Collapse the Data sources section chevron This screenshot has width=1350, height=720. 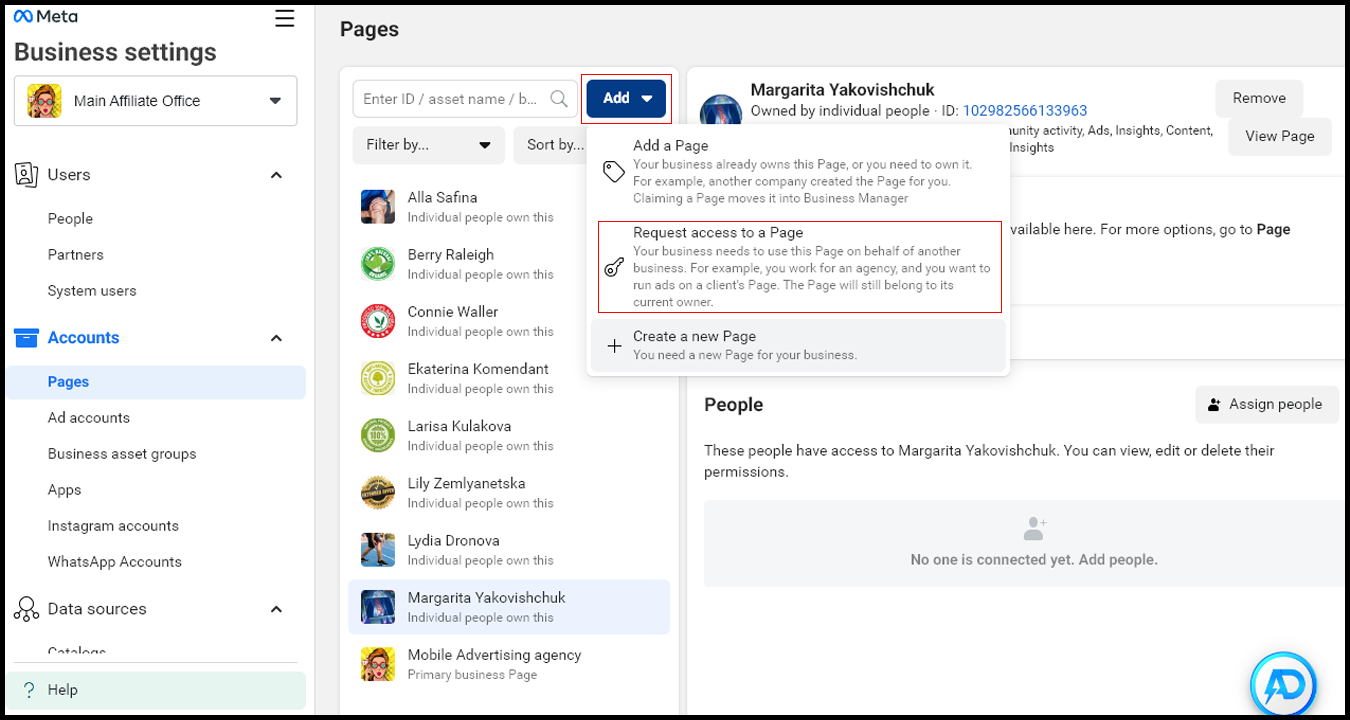click(x=277, y=609)
